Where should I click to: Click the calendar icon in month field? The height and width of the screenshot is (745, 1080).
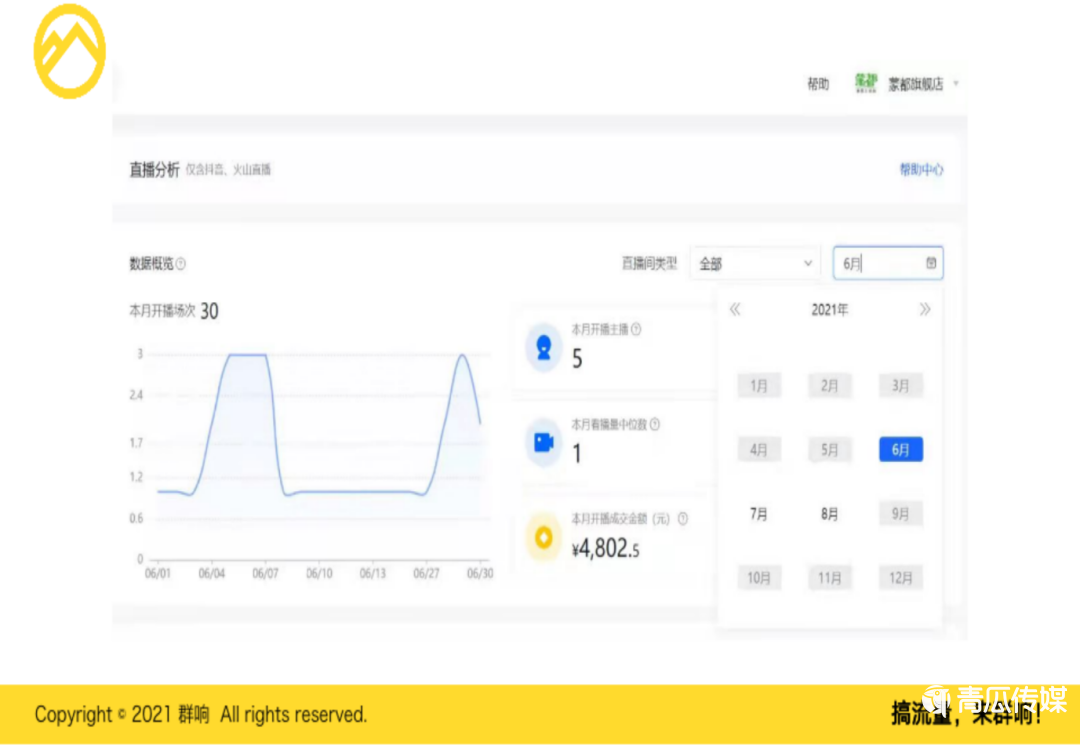click(931, 263)
